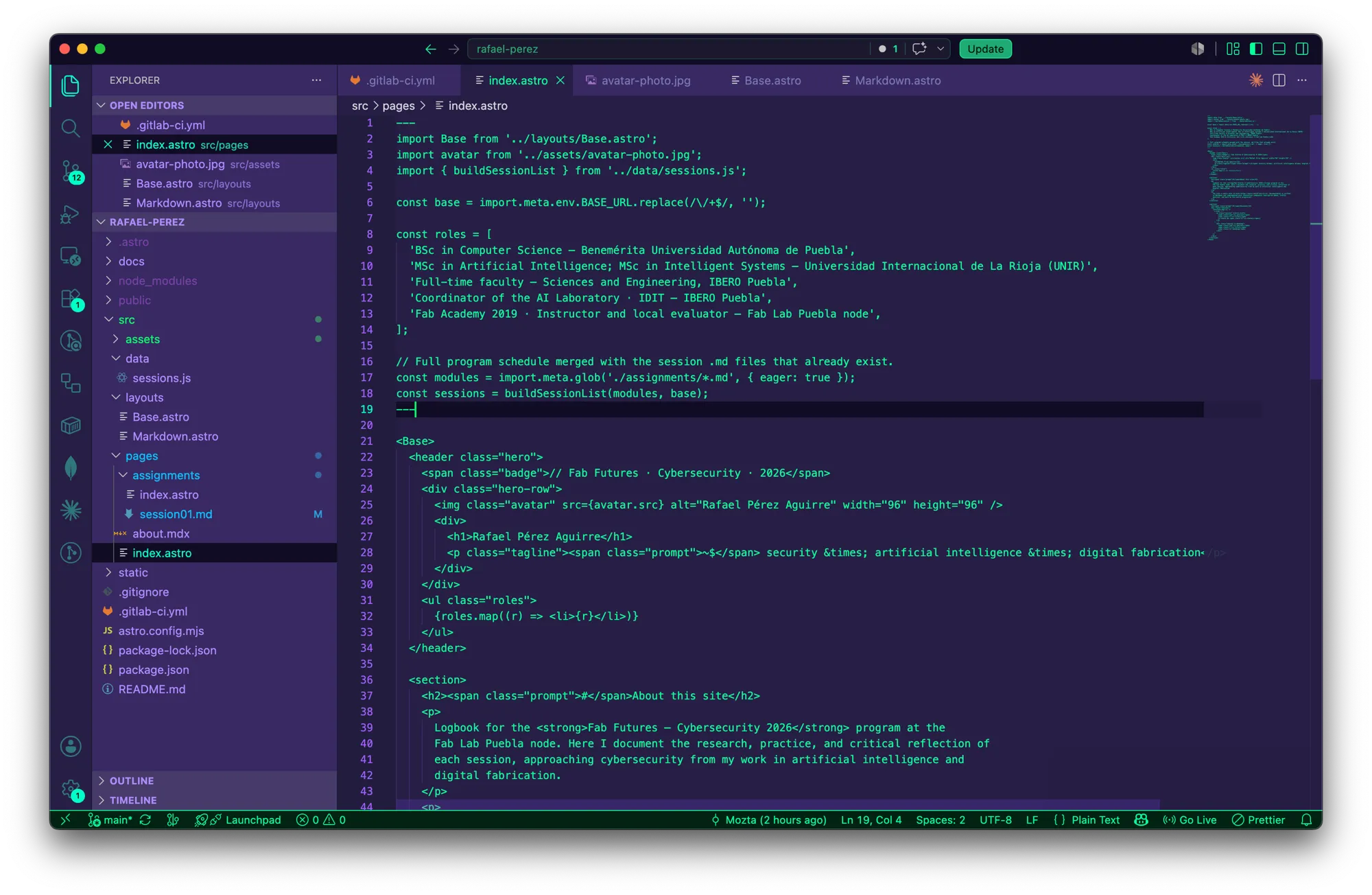Click the main* branch indicator
Screen dimensions: 1372x895
click(x=110, y=820)
